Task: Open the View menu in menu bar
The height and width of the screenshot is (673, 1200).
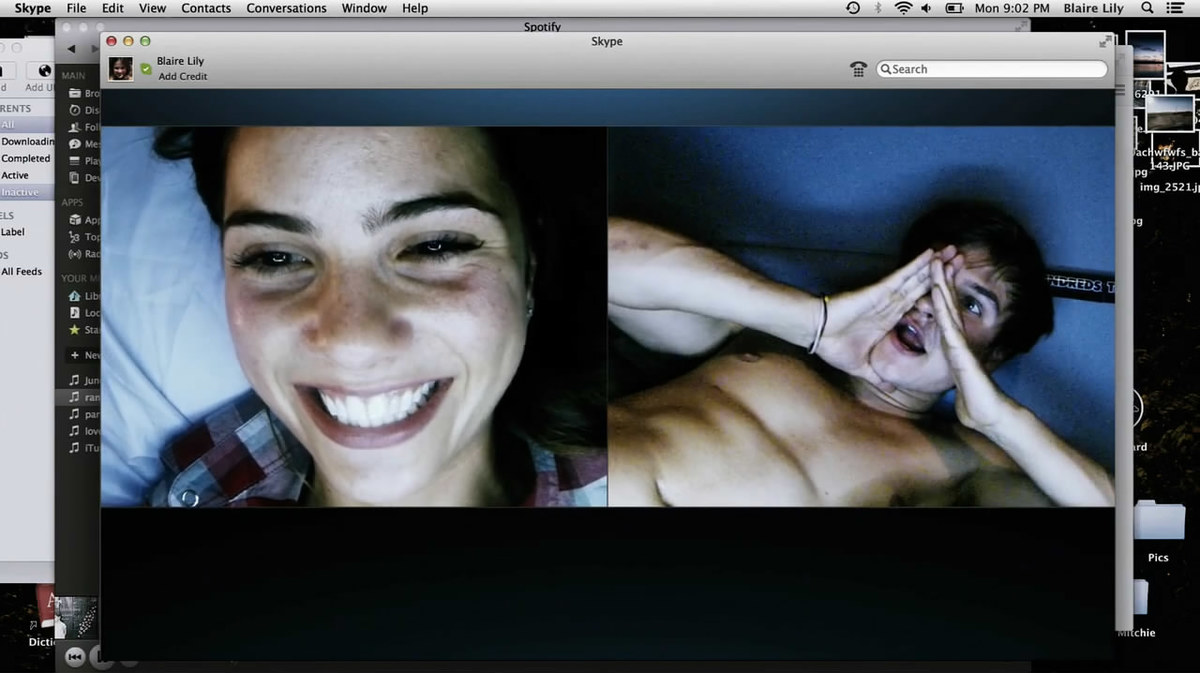Action: (x=153, y=8)
